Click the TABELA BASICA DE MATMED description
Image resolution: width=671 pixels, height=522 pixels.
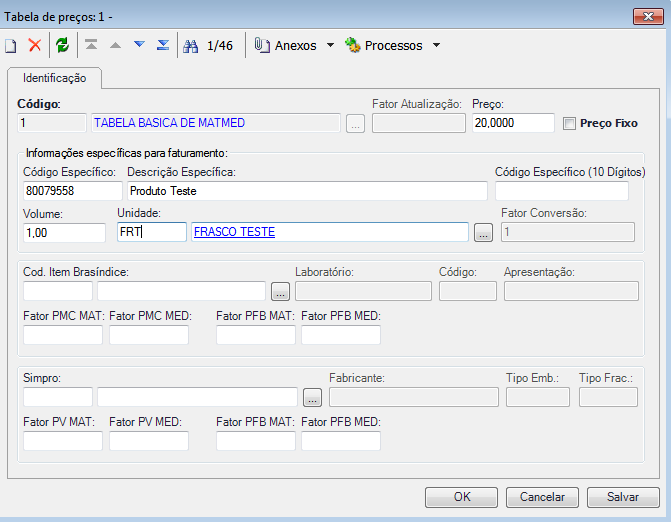coord(216,123)
